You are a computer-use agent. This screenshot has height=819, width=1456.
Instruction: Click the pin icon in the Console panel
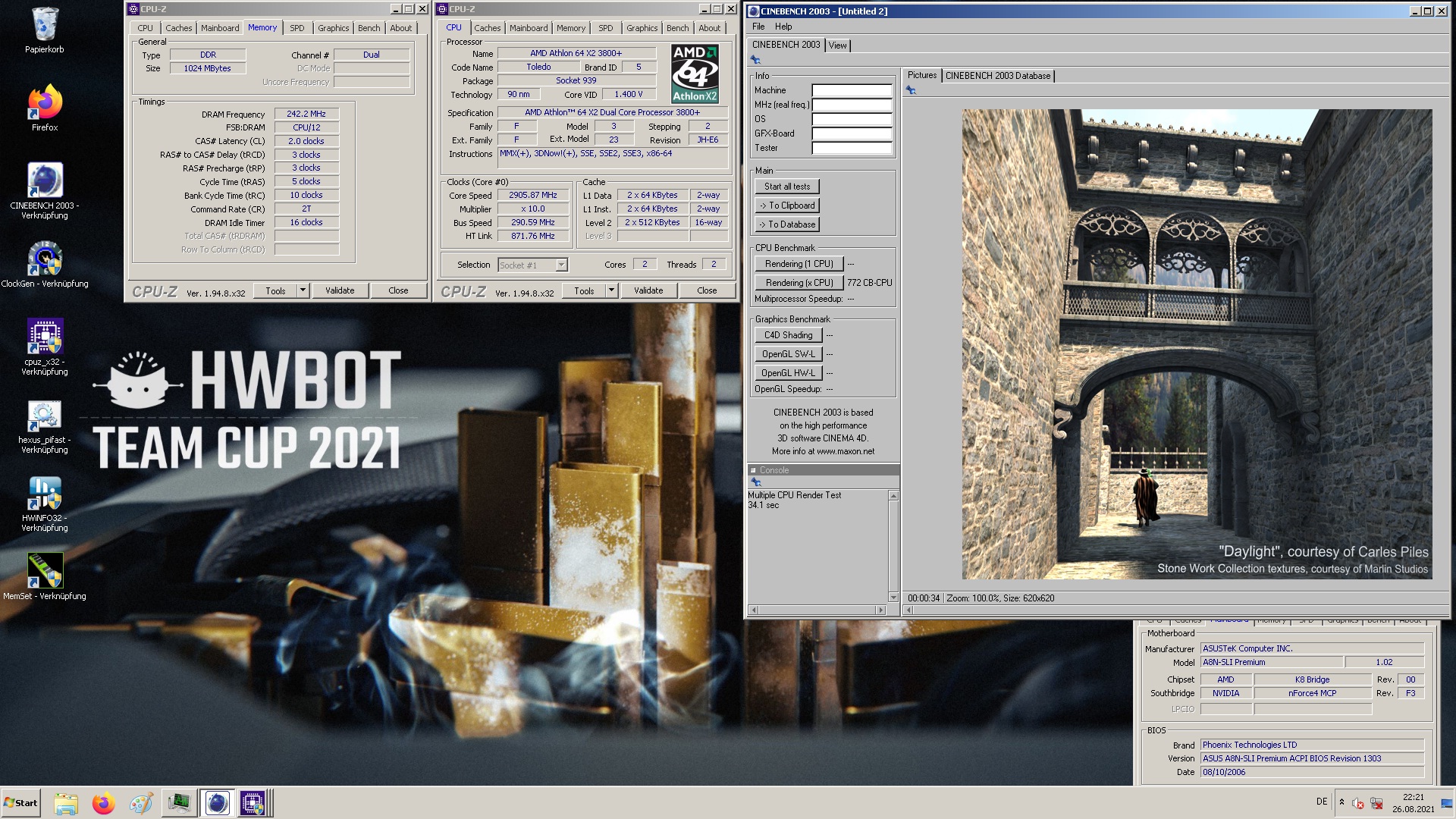coord(755,482)
